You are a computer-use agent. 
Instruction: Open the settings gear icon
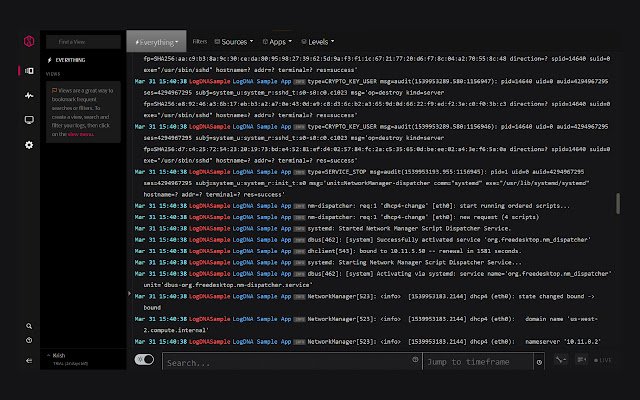point(29,145)
